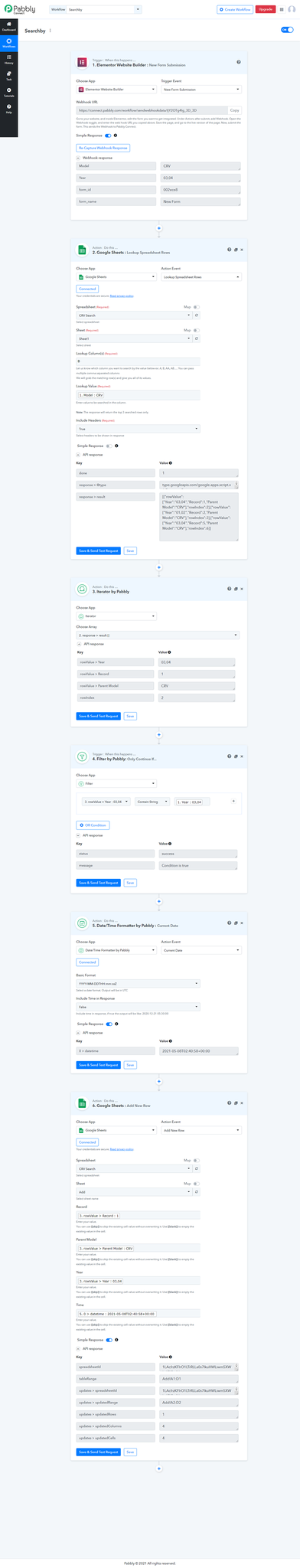The image size is (300, 1568).
Task: Open Action Event Lookup Spreadsheet Rows dropdown
Action: (x=201, y=276)
